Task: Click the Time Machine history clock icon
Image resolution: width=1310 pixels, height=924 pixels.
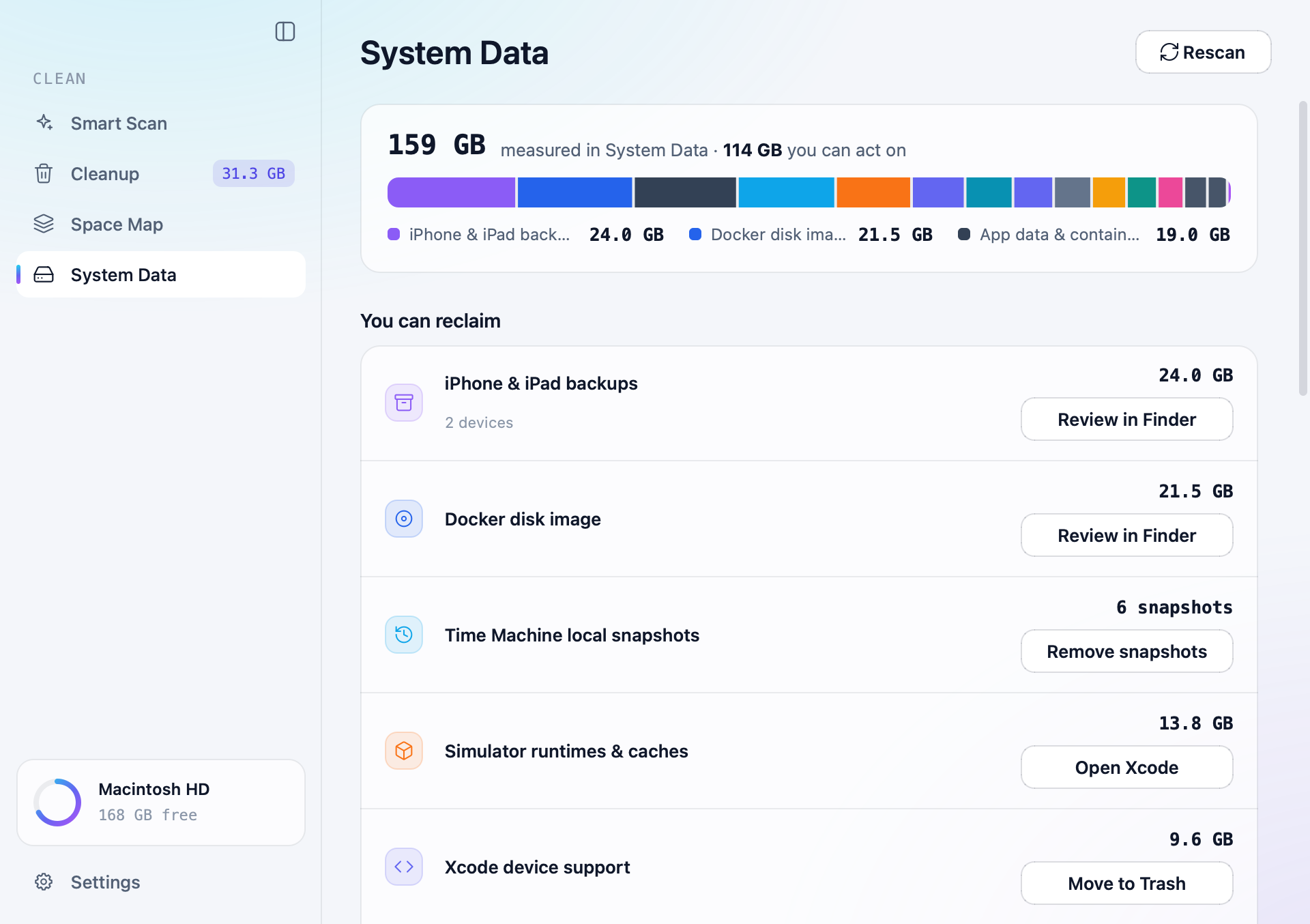Action: point(404,635)
